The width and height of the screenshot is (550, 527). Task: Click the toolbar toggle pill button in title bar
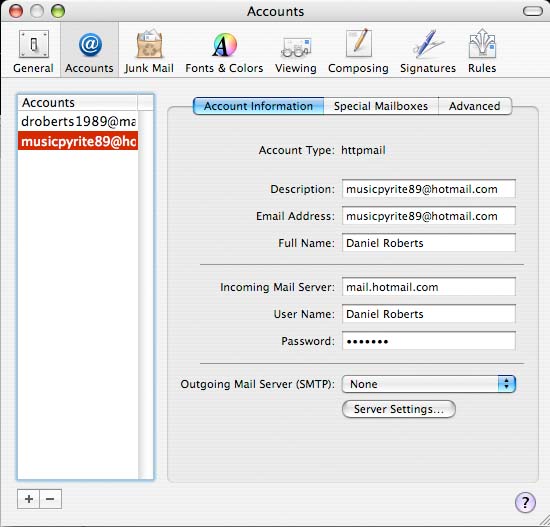[533, 11]
